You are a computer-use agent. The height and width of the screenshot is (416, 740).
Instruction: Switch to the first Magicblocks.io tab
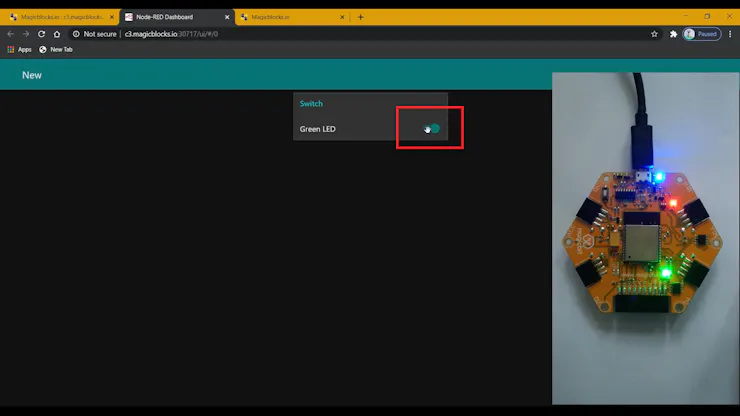click(60, 17)
